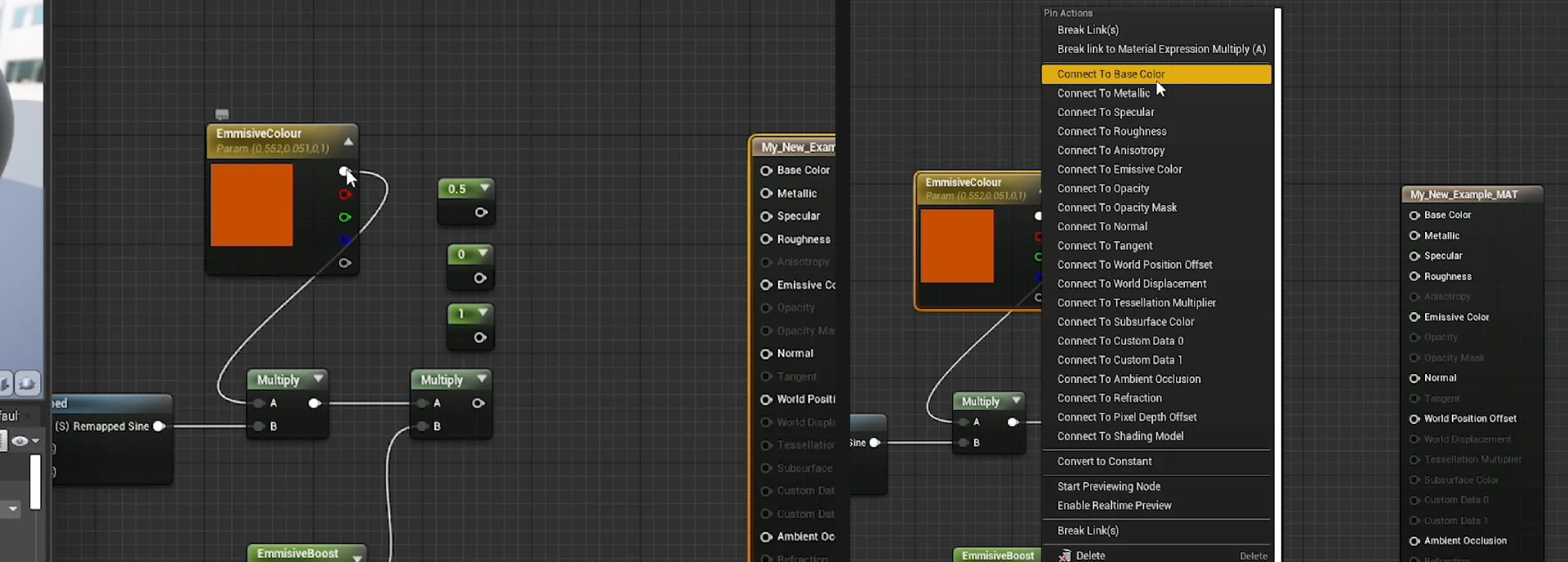Image resolution: width=1568 pixels, height=562 pixels.
Task: Select Connect To Pixel Depth Offset entry
Action: click(x=1156, y=417)
